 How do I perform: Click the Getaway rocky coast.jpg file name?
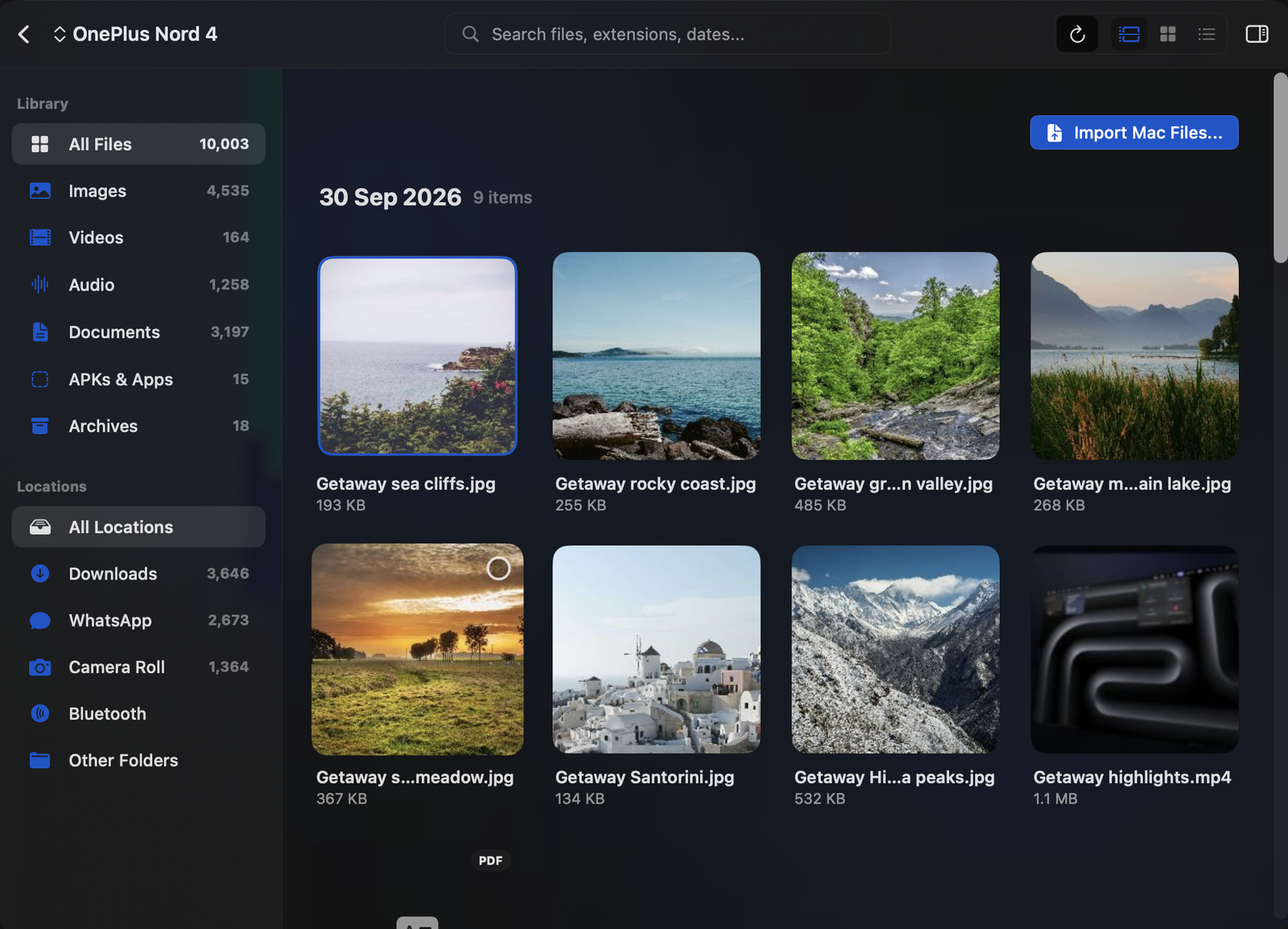click(x=655, y=484)
